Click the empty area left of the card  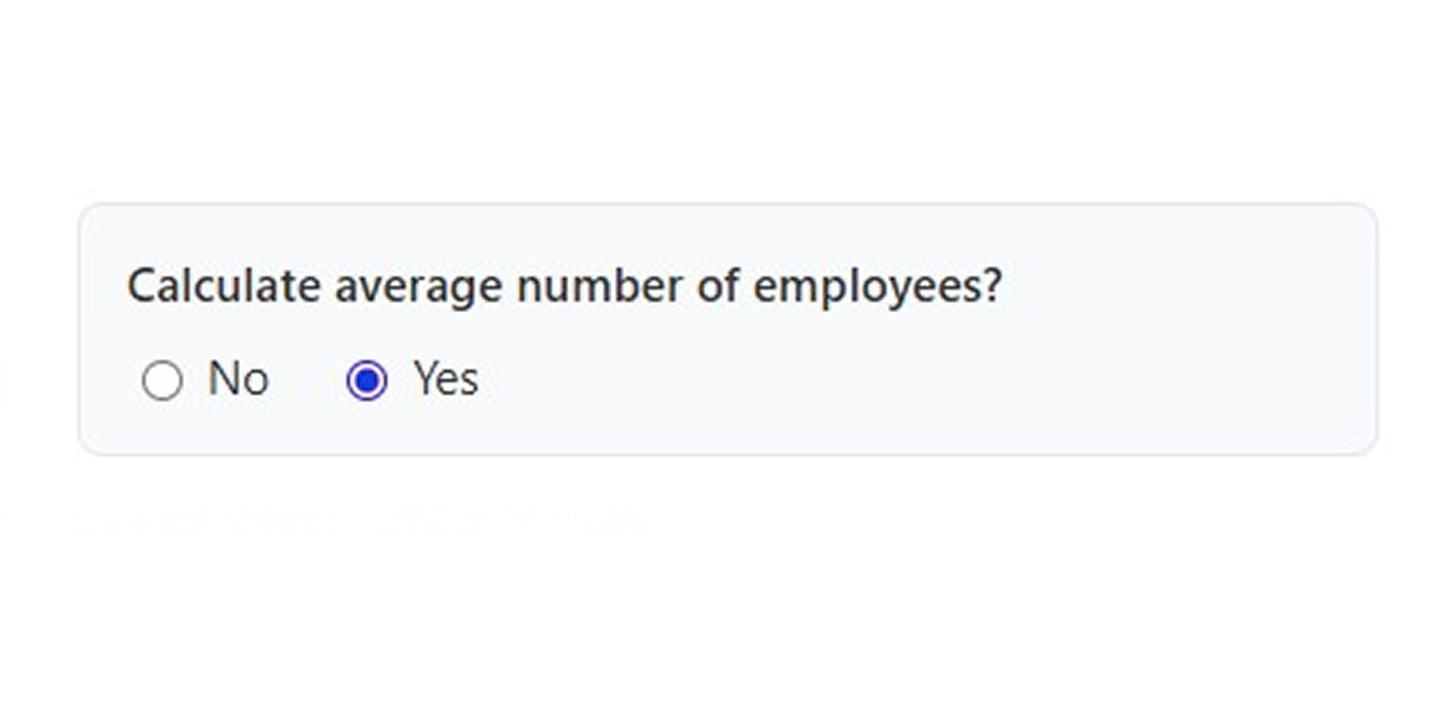[x=40, y=330]
